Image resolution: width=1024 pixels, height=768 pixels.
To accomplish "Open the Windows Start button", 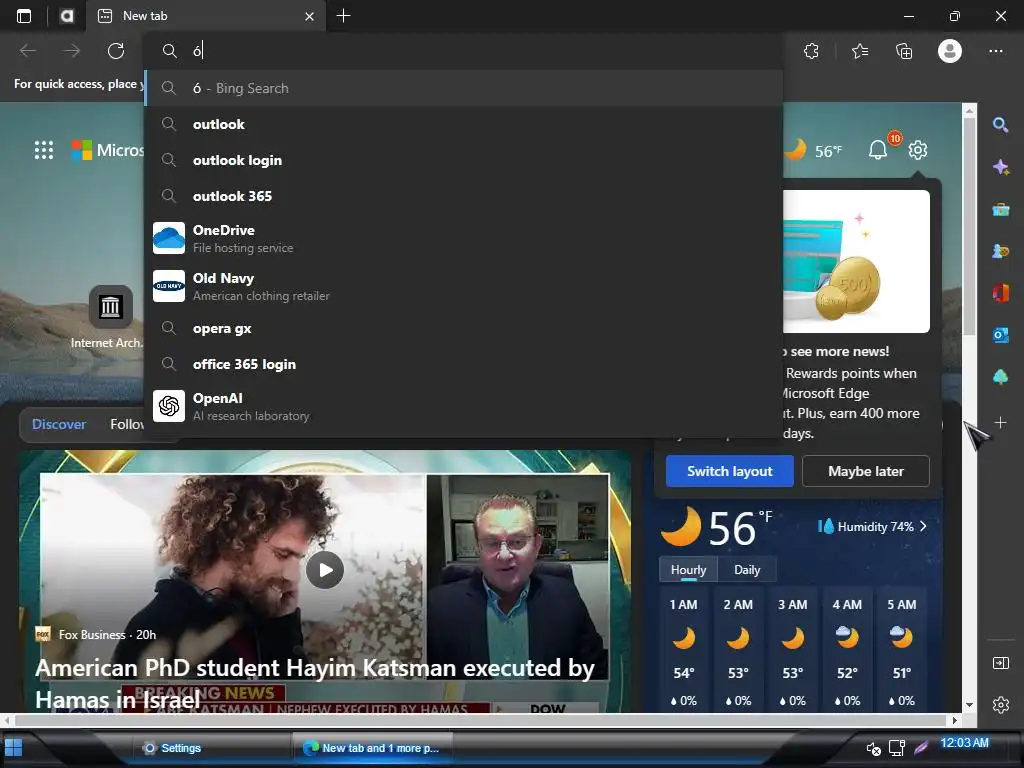I will (x=13, y=748).
